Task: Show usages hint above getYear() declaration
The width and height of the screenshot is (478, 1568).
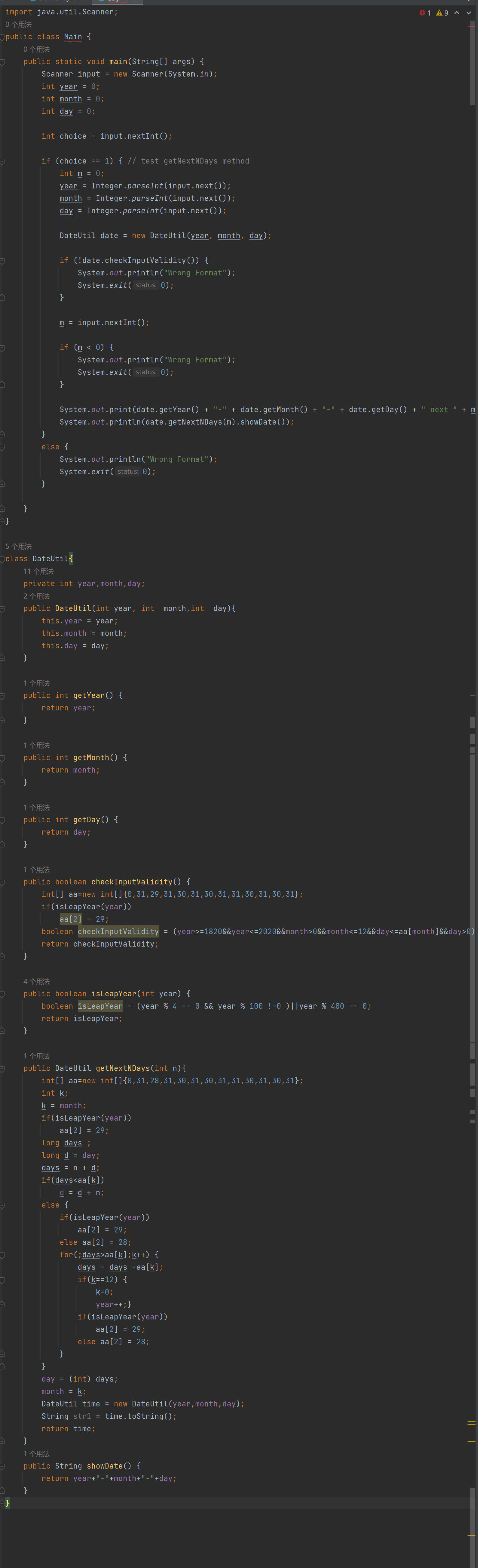Action: point(36,684)
